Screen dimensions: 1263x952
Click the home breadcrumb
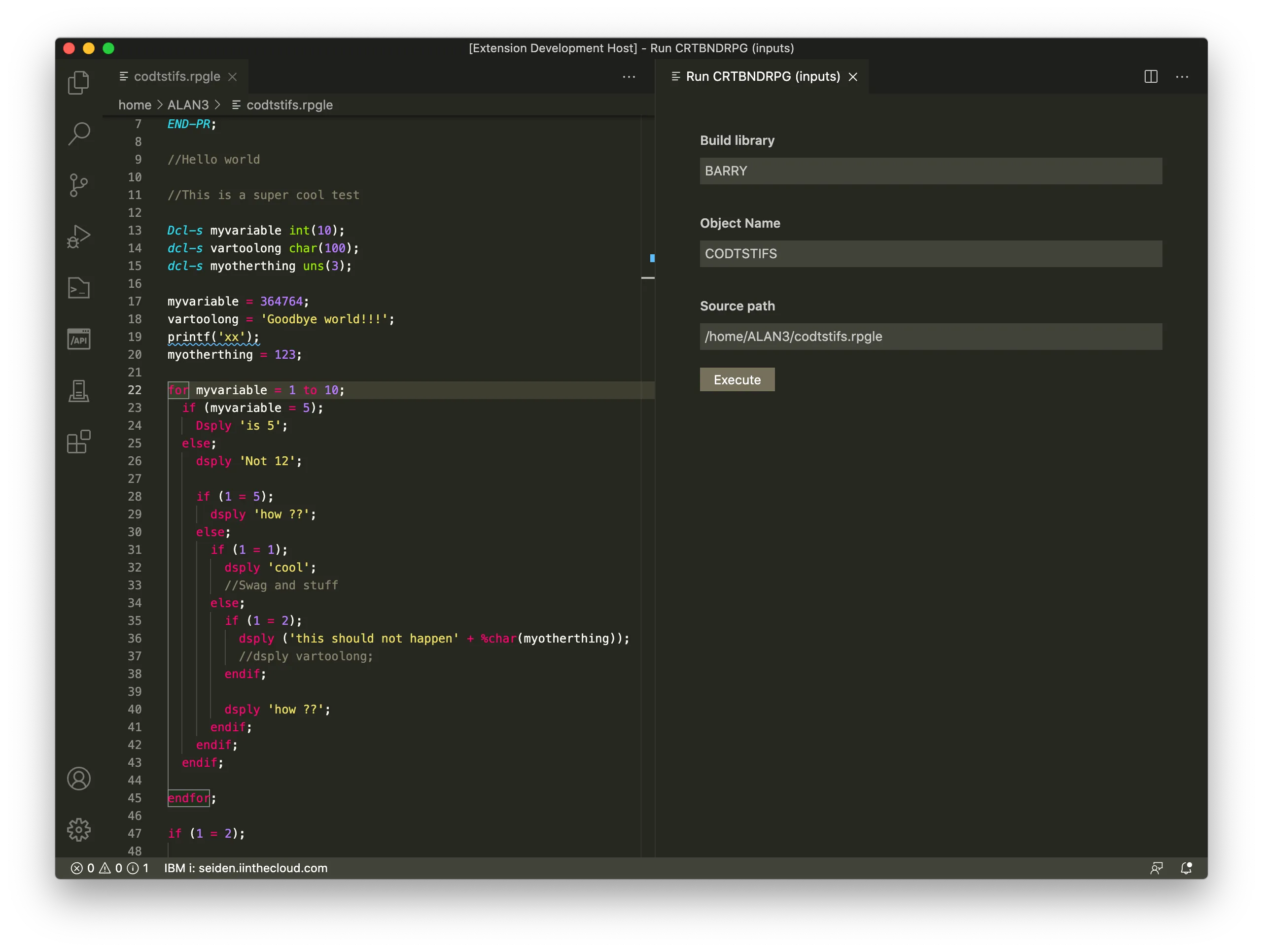click(x=135, y=105)
